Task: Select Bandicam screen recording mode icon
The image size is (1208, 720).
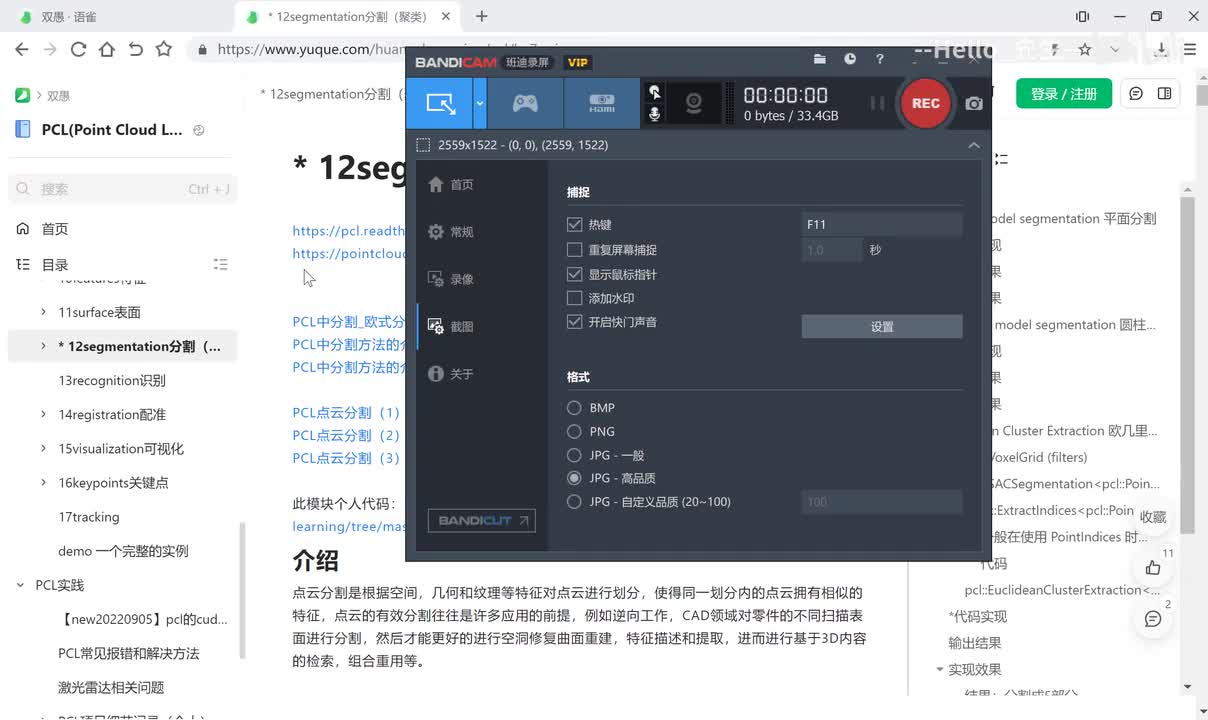Action: [440, 103]
